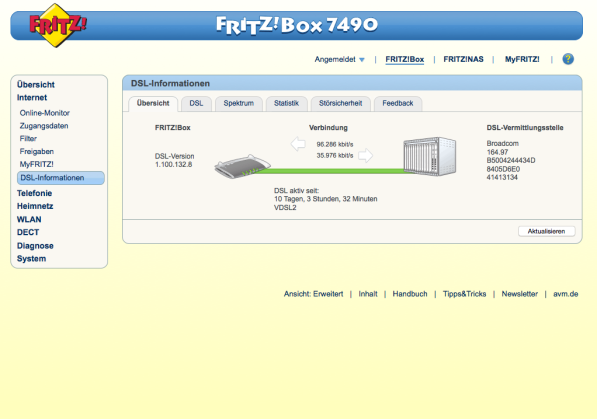This screenshot has height=419, width=597.
Task: Click the DSL exchange server rack image
Action: pos(430,156)
